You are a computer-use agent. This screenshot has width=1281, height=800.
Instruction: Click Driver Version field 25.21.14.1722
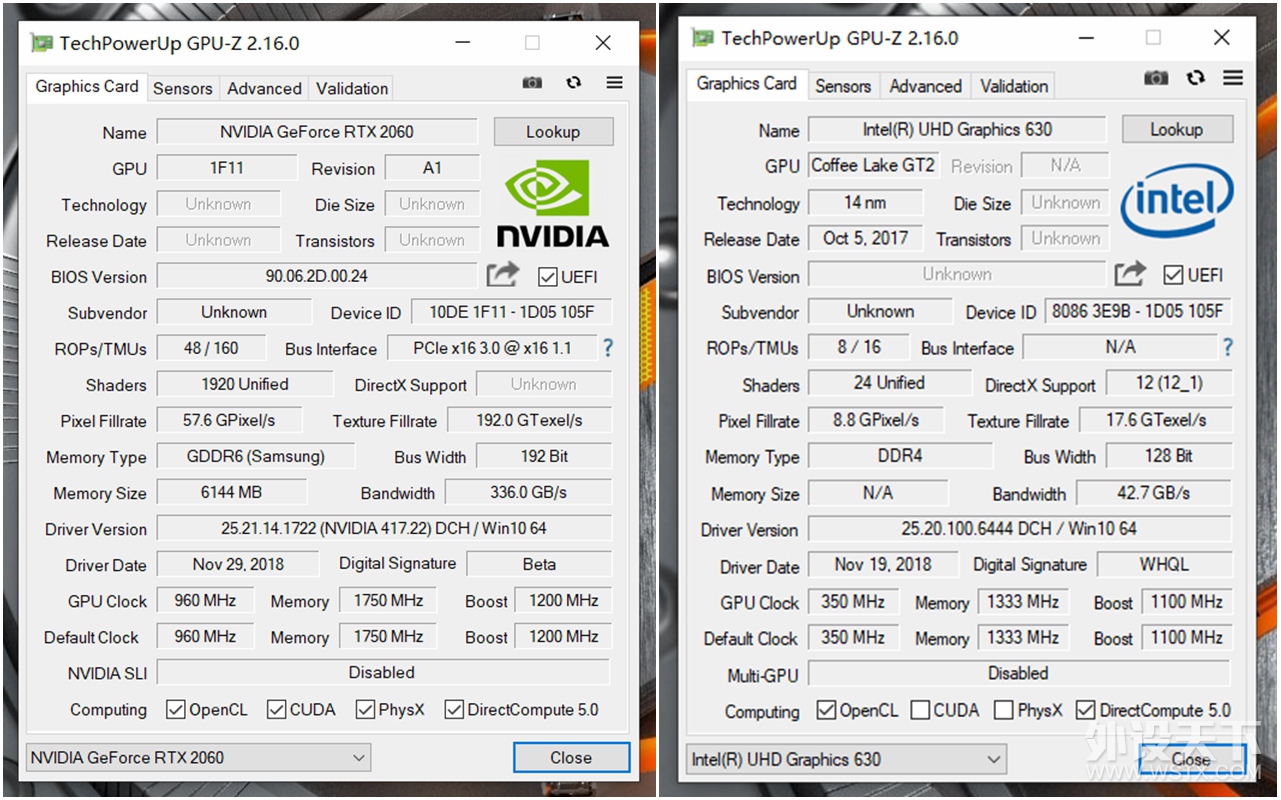(384, 528)
